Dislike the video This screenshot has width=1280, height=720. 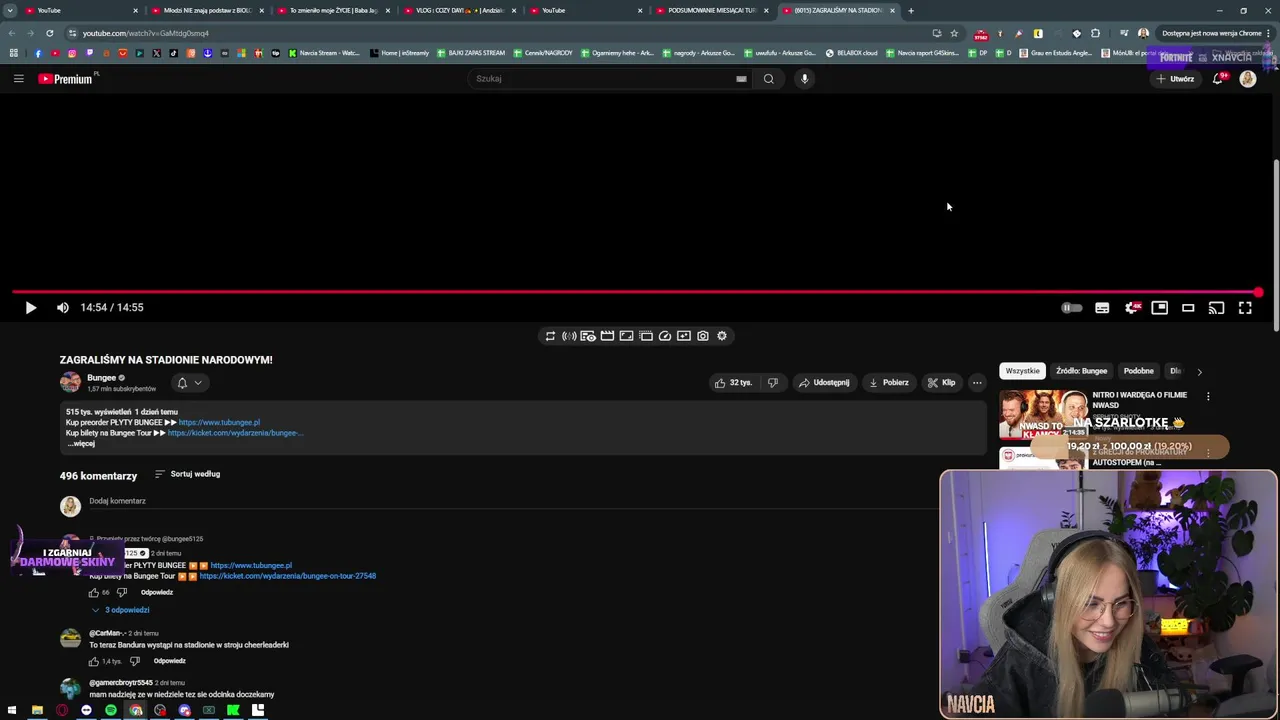[x=772, y=383]
